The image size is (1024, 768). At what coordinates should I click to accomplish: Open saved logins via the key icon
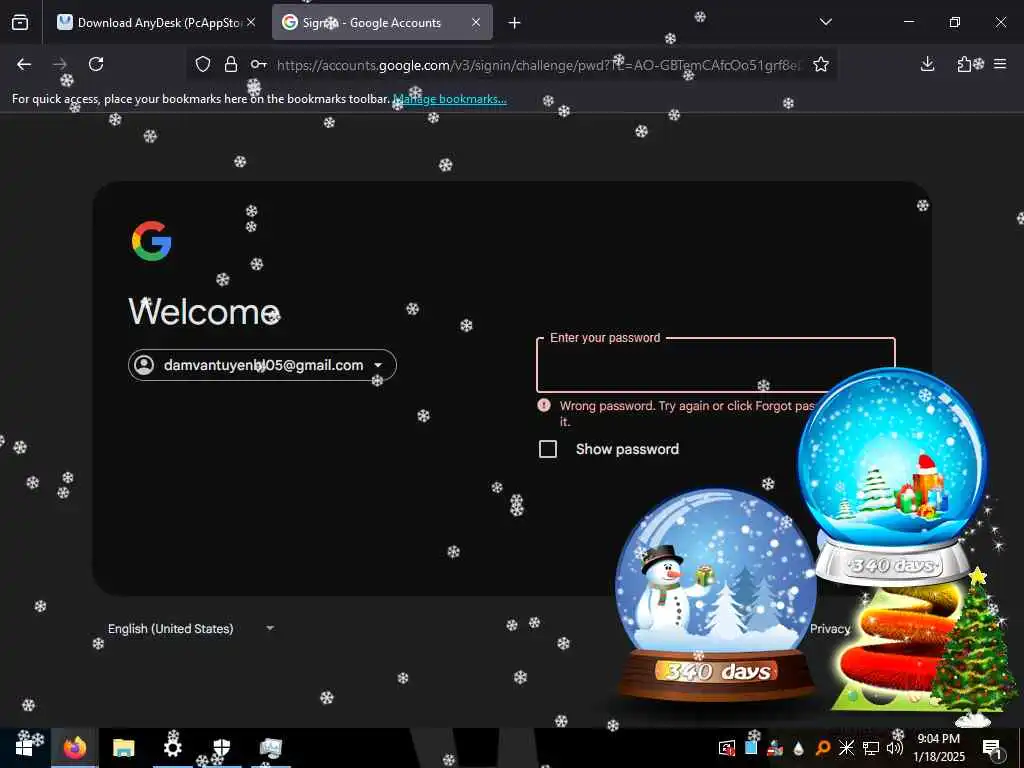(x=259, y=64)
